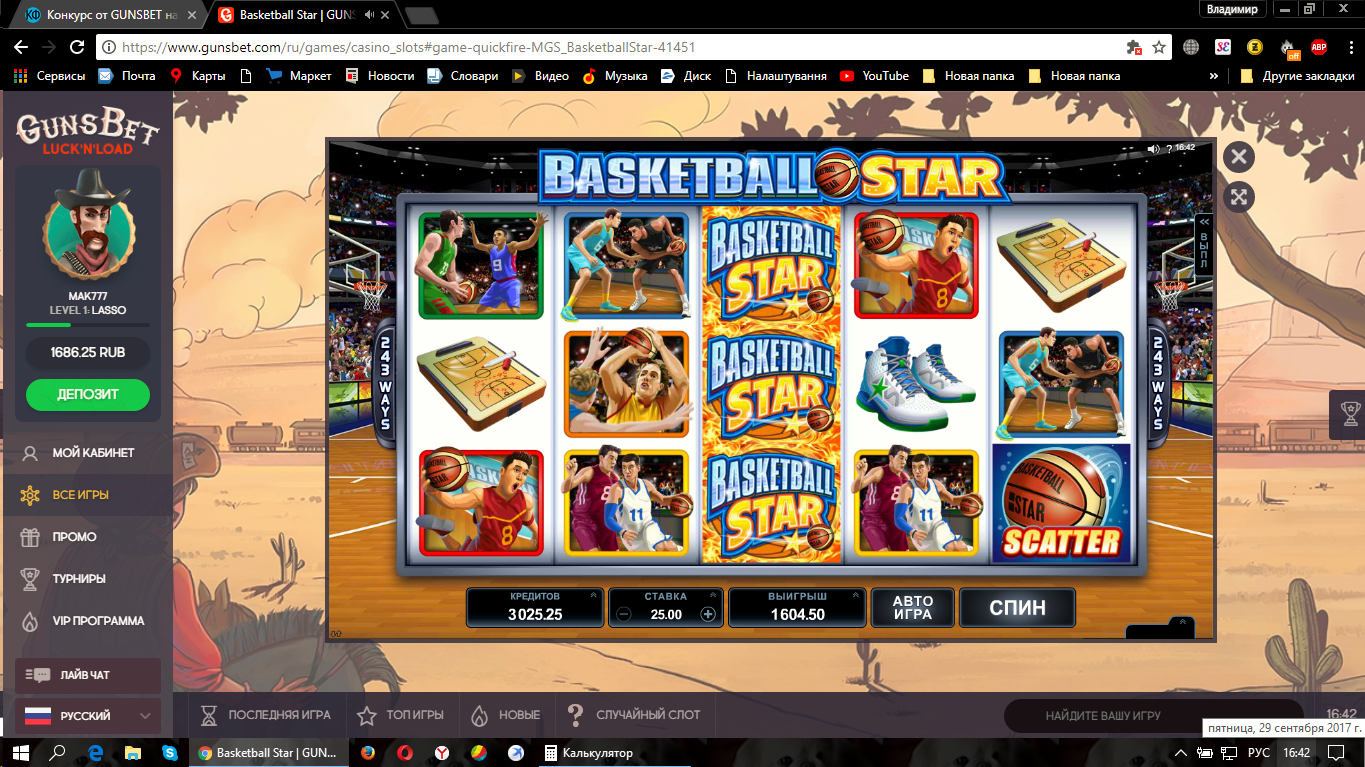Image resolution: width=1365 pixels, height=767 pixels.
Task: Select НОВЫЕ flame filter
Action: pyautogui.click(x=505, y=715)
